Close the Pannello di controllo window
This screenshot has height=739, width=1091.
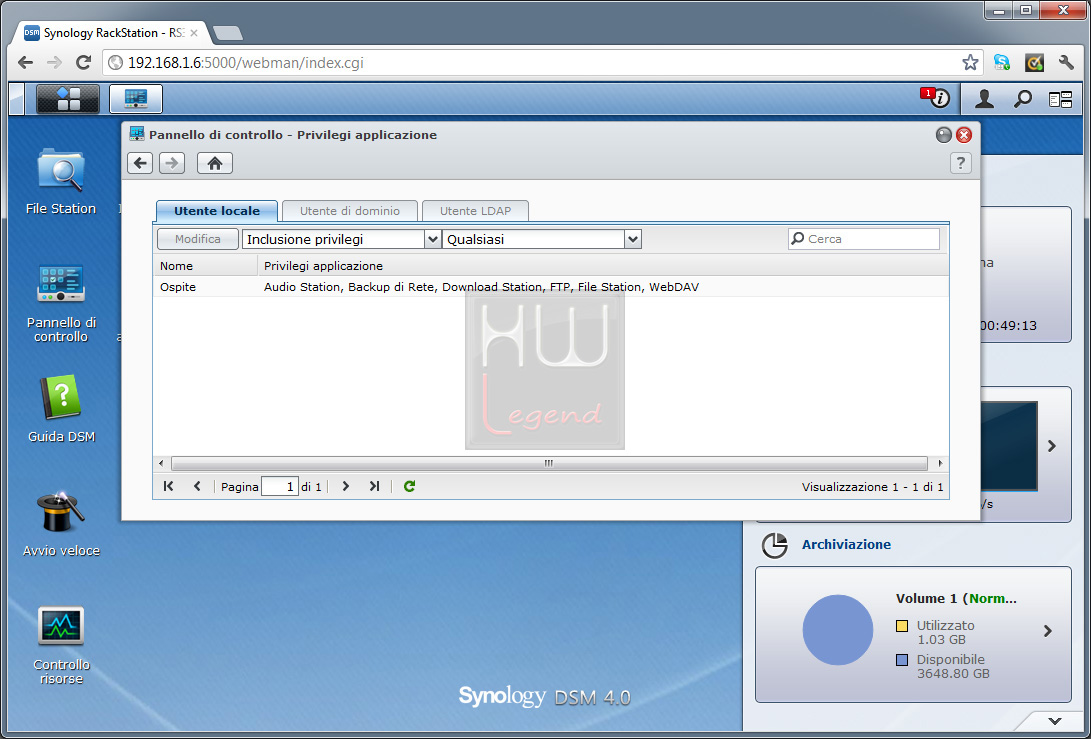pyautogui.click(x=964, y=135)
